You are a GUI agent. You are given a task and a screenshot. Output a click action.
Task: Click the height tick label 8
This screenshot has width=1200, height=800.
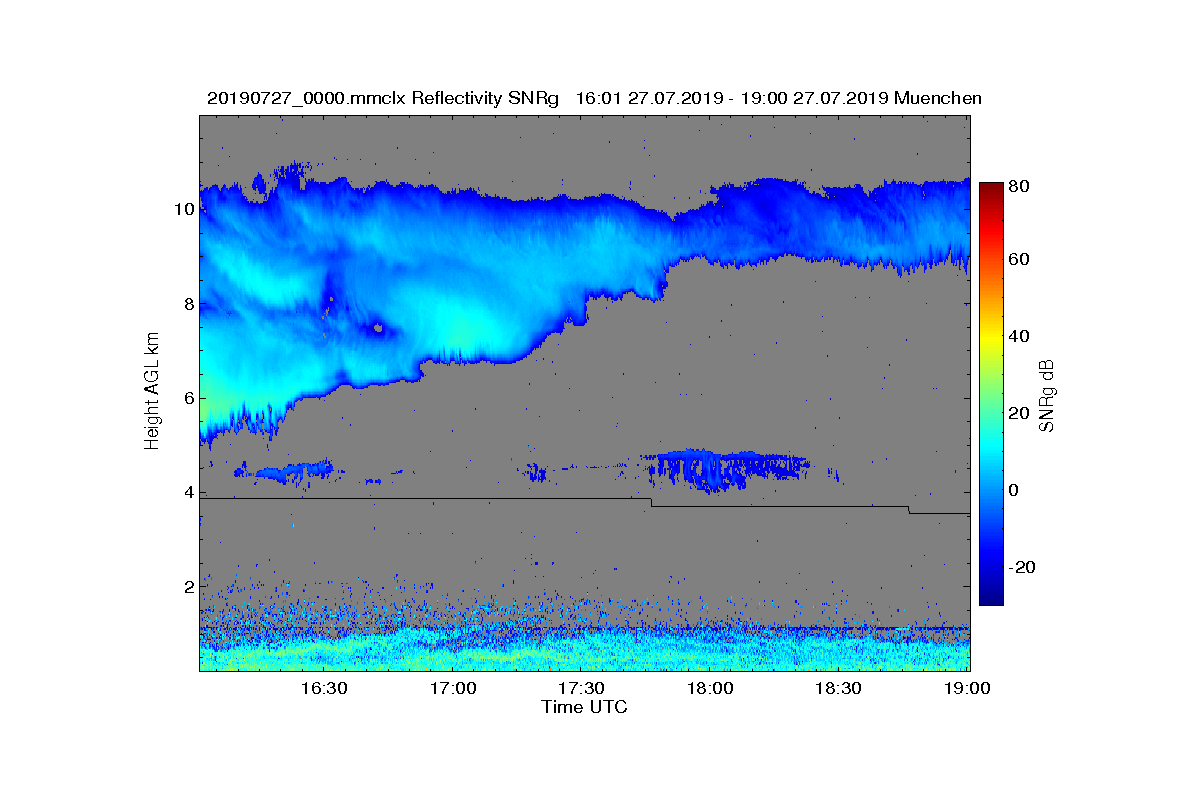coord(188,304)
